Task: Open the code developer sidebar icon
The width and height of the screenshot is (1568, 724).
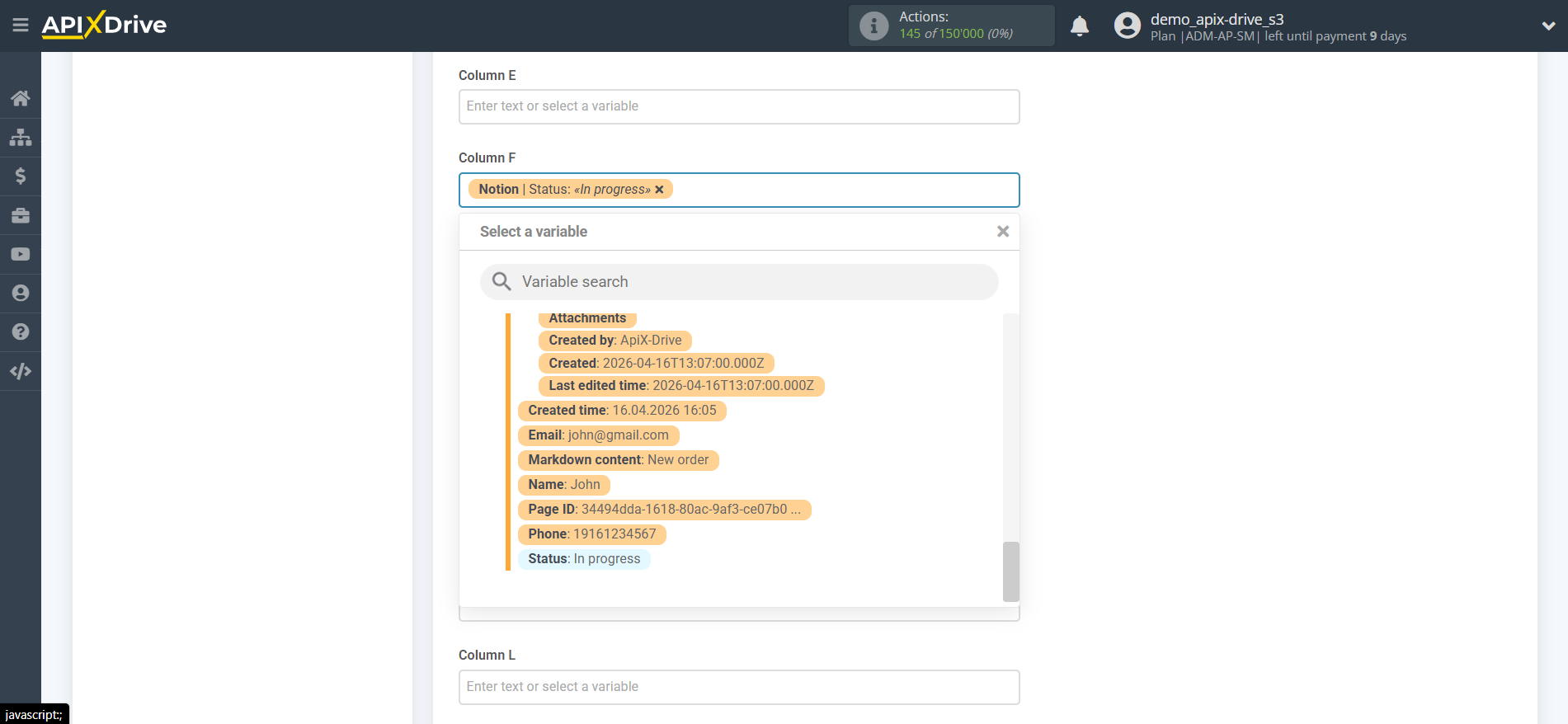Action: (21, 371)
